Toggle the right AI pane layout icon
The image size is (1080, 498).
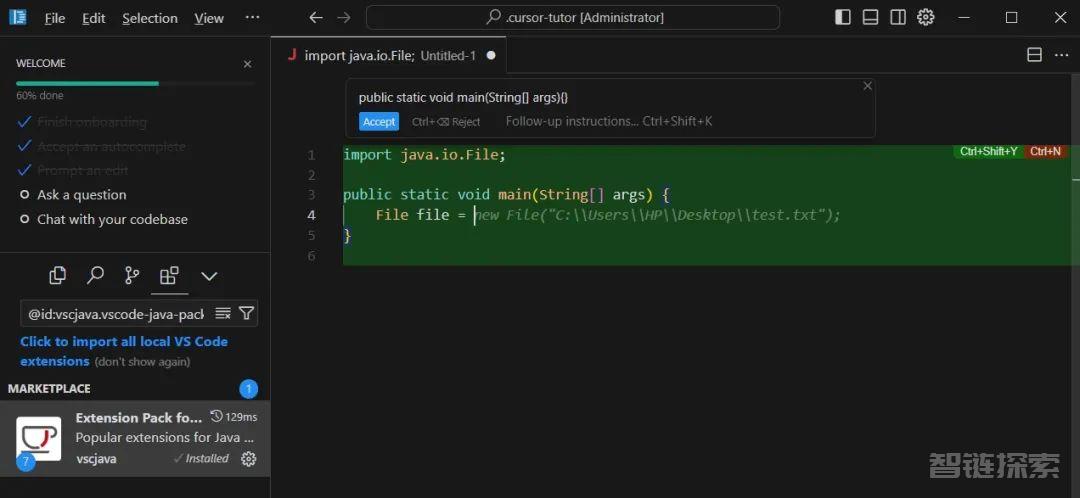tap(898, 17)
